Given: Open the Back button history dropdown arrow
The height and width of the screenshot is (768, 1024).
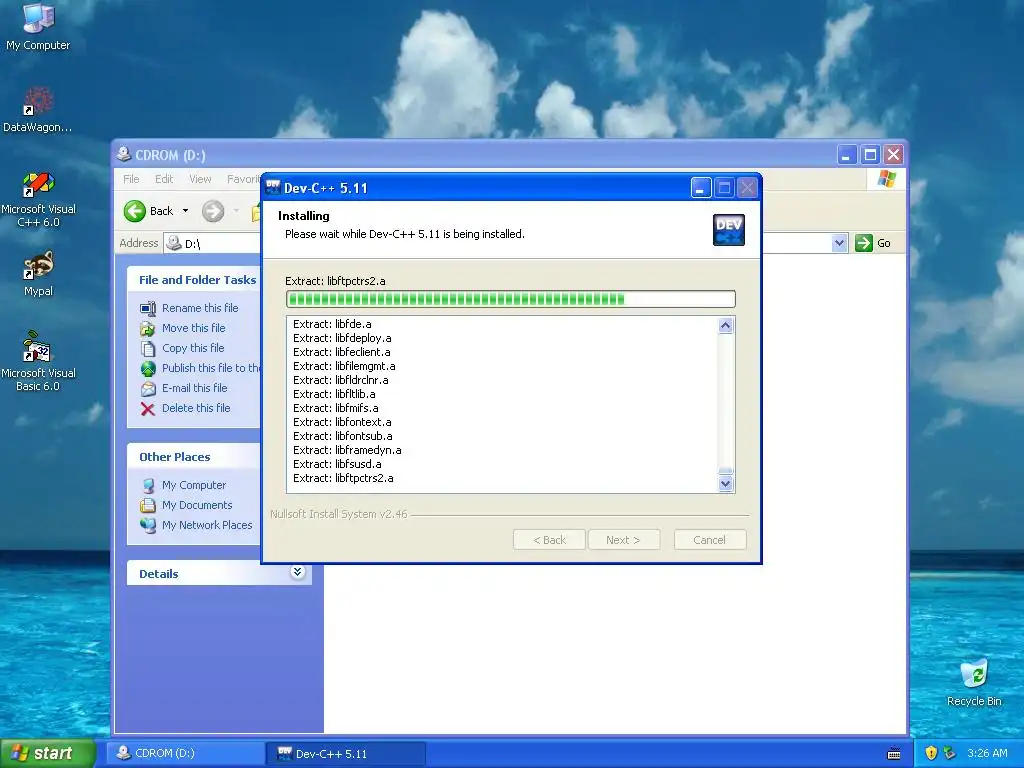Looking at the screenshot, I should coord(185,211).
